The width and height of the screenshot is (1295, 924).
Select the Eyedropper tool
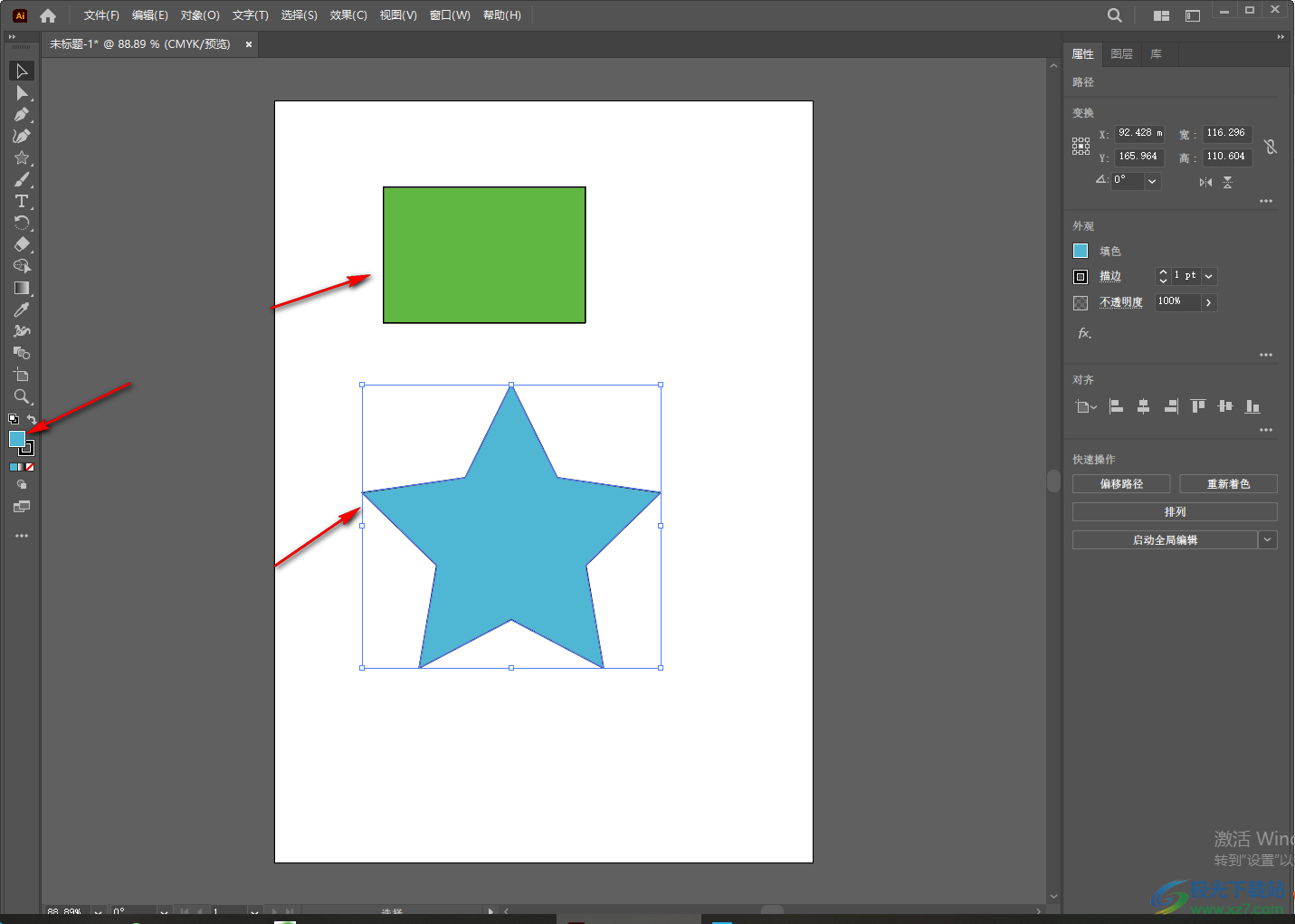[x=22, y=310]
